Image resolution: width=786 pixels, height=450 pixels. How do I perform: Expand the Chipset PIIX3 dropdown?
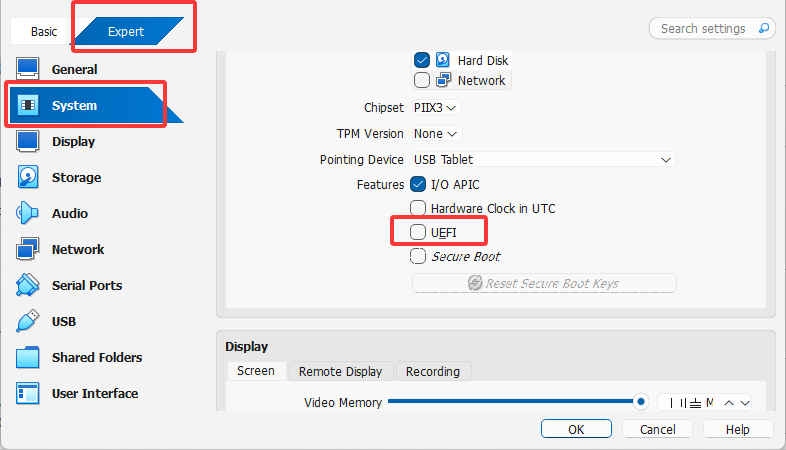tap(435, 108)
